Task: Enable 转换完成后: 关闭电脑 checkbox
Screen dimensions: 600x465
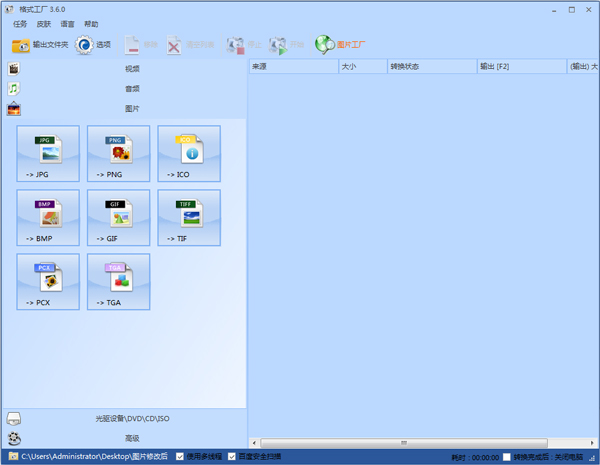Action: tap(507, 457)
